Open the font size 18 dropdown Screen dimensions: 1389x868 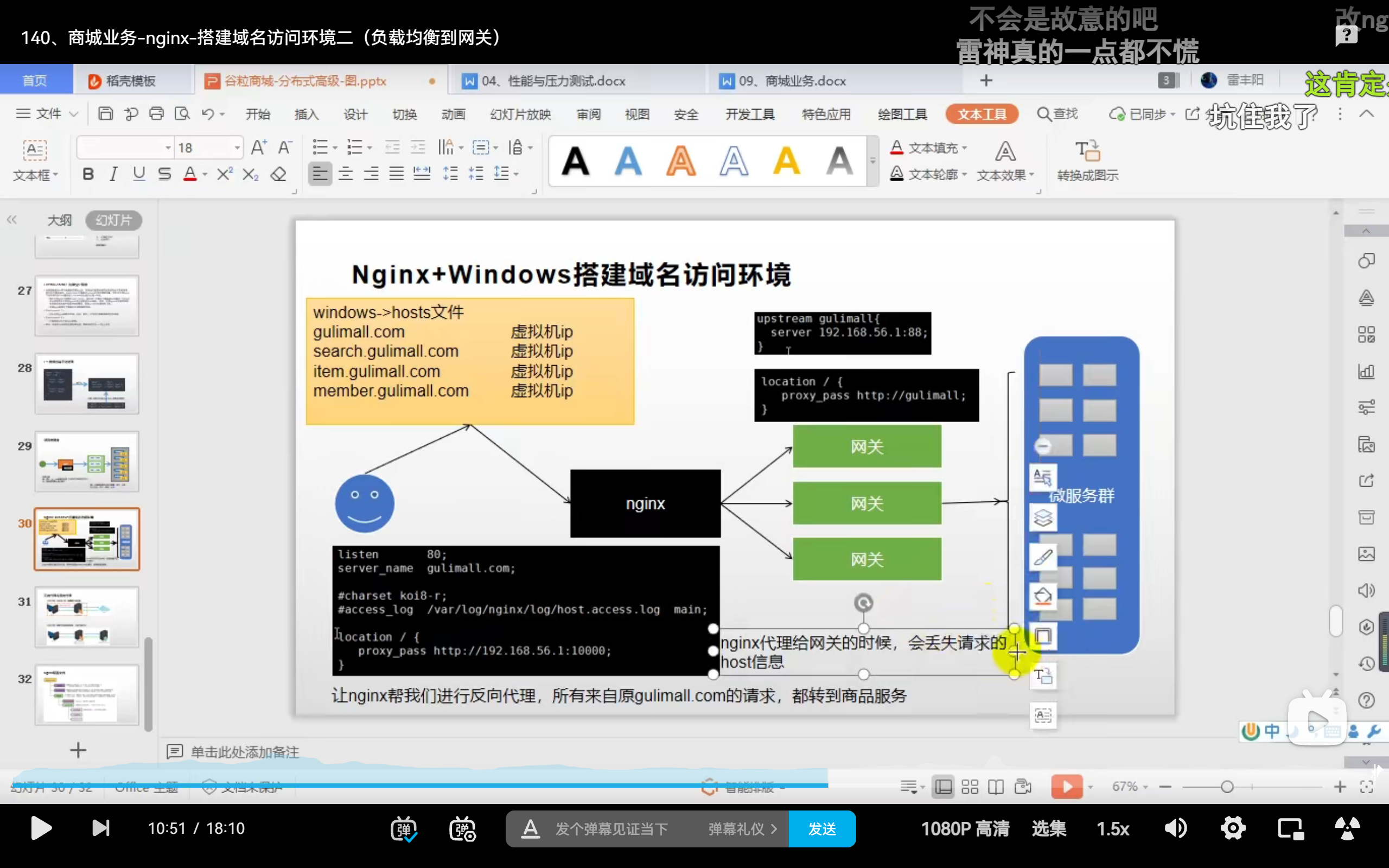(x=237, y=148)
